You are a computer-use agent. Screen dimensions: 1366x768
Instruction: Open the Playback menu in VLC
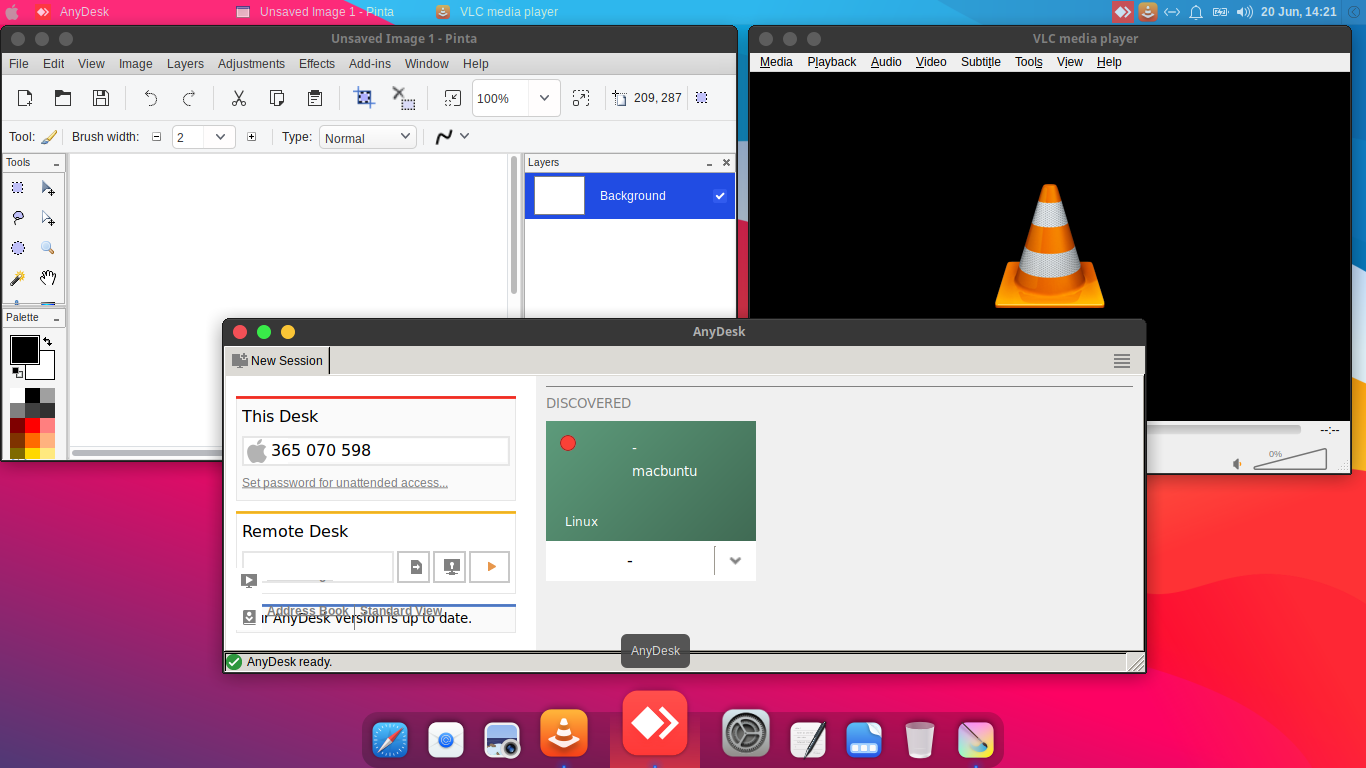pyautogui.click(x=831, y=62)
